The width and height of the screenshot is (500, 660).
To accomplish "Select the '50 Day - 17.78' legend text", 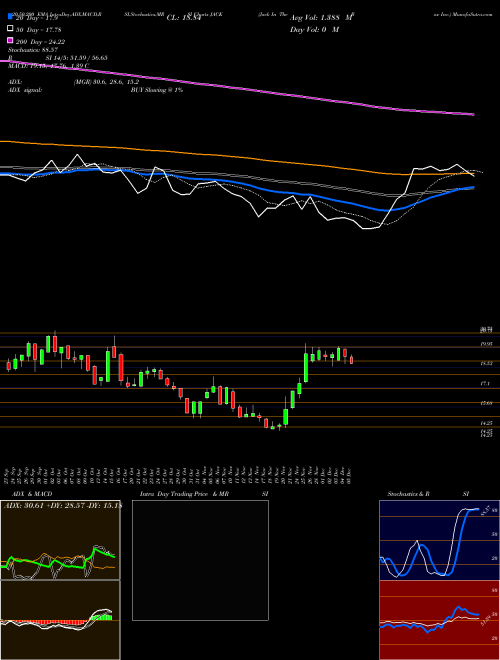I will pyautogui.click(x=40, y=29).
